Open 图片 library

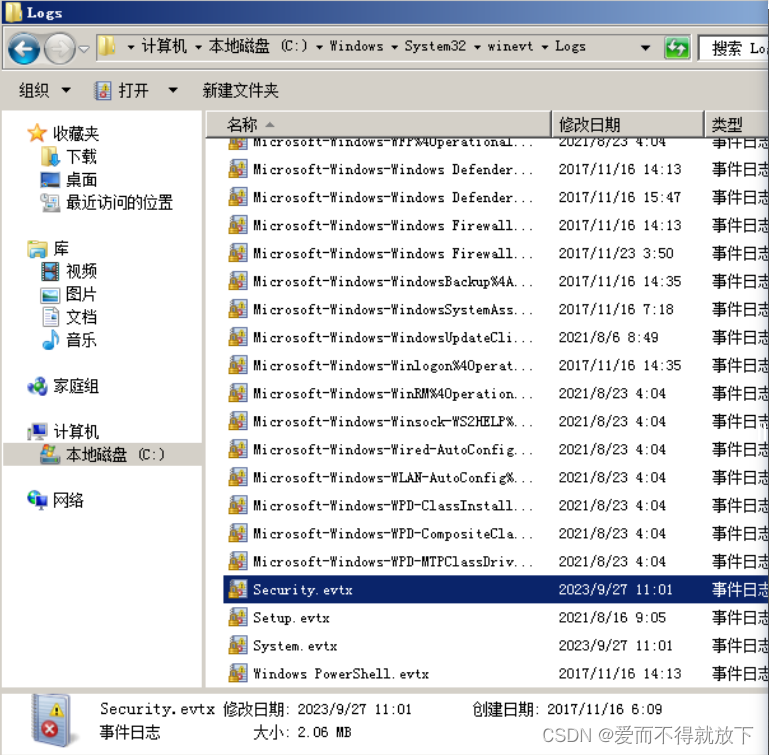[x=69, y=294]
